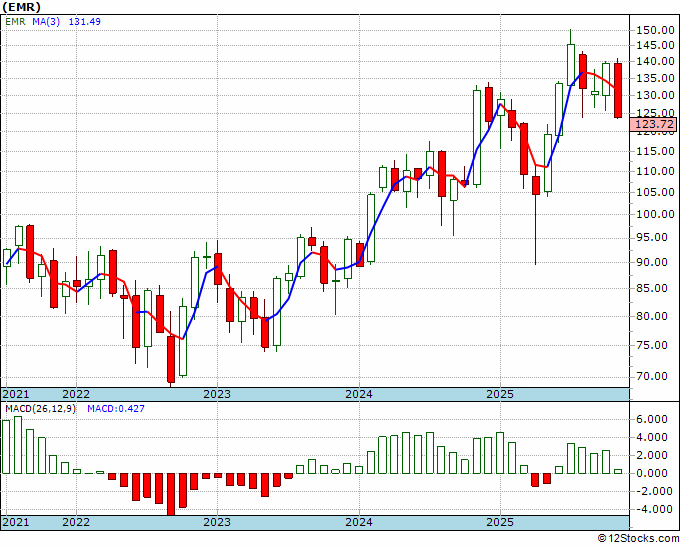Click the 2.000 MACD axis label
The width and height of the screenshot is (680, 546).
(x=652, y=455)
